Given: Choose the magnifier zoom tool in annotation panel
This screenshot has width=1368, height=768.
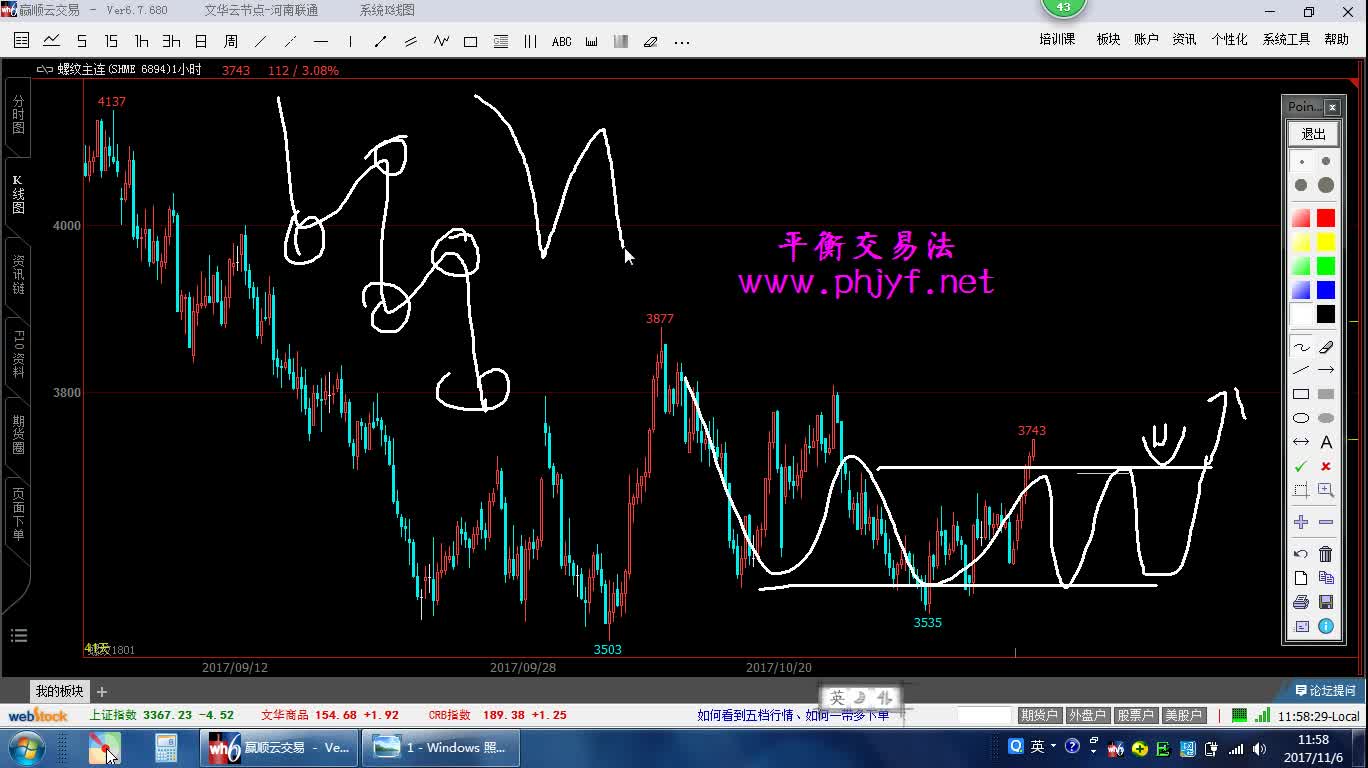Looking at the screenshot, I should 1326,490.
